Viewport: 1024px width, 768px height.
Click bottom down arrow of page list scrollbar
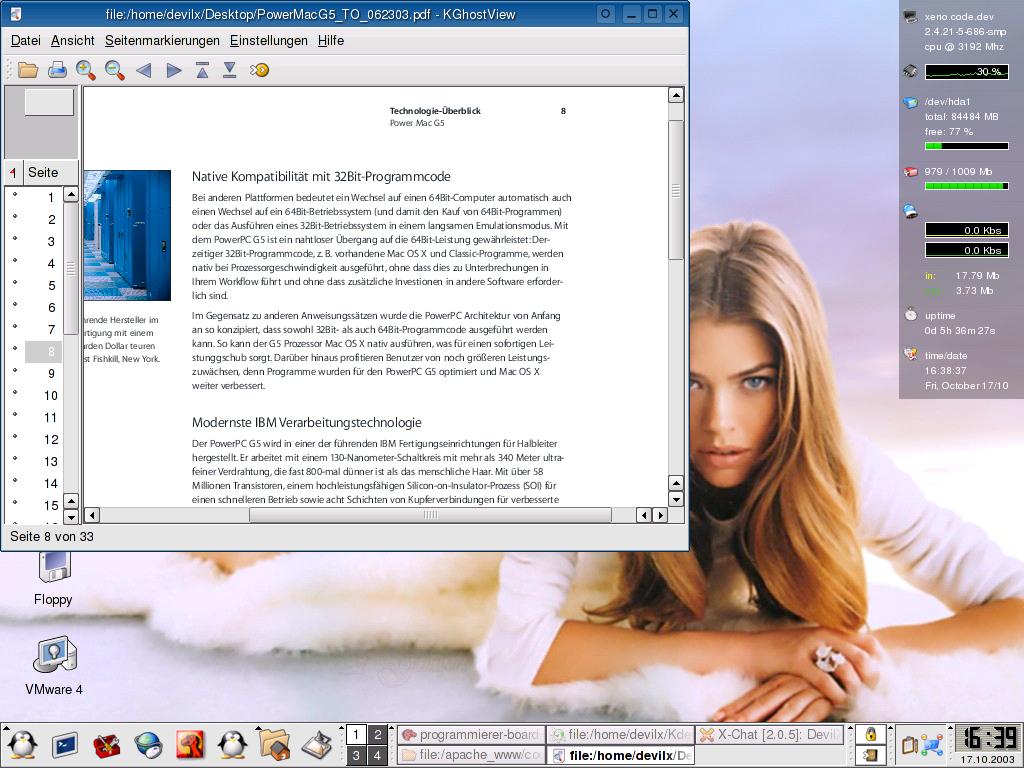(71, 516)
